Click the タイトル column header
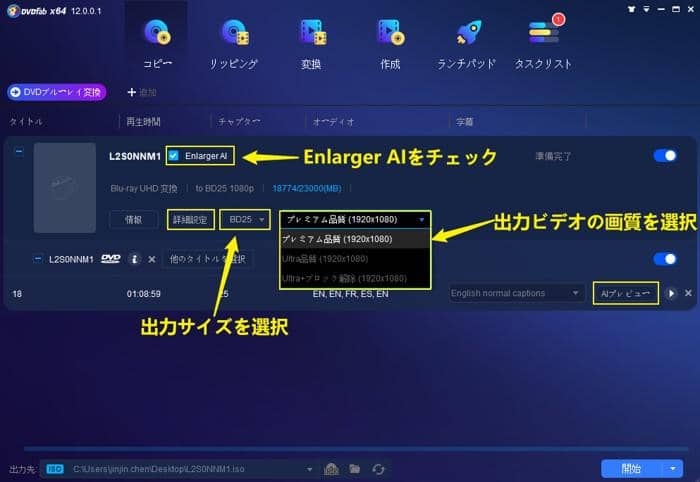The width and height of the screenshot is (700, 482). 26,122
